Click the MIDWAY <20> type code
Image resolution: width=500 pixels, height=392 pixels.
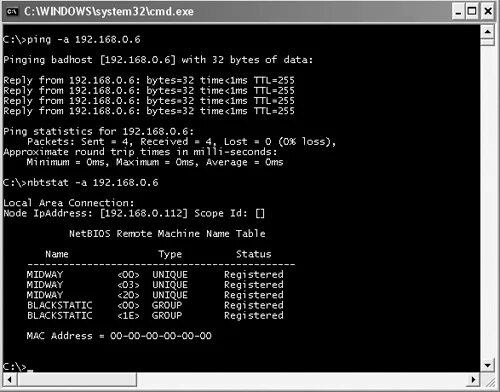coord(128,295)
